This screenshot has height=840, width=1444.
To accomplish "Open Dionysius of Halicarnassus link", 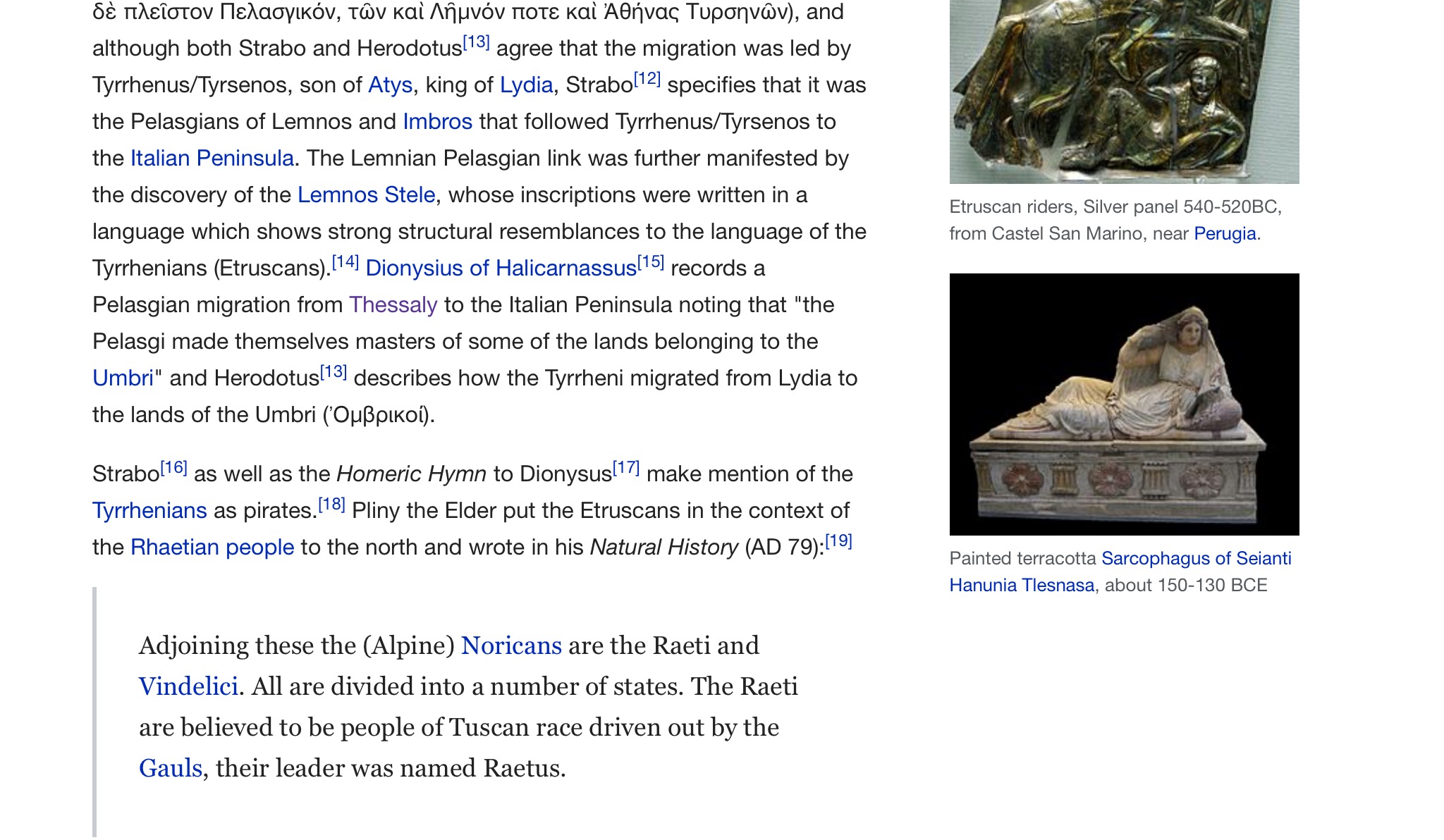I will [501, 268].
